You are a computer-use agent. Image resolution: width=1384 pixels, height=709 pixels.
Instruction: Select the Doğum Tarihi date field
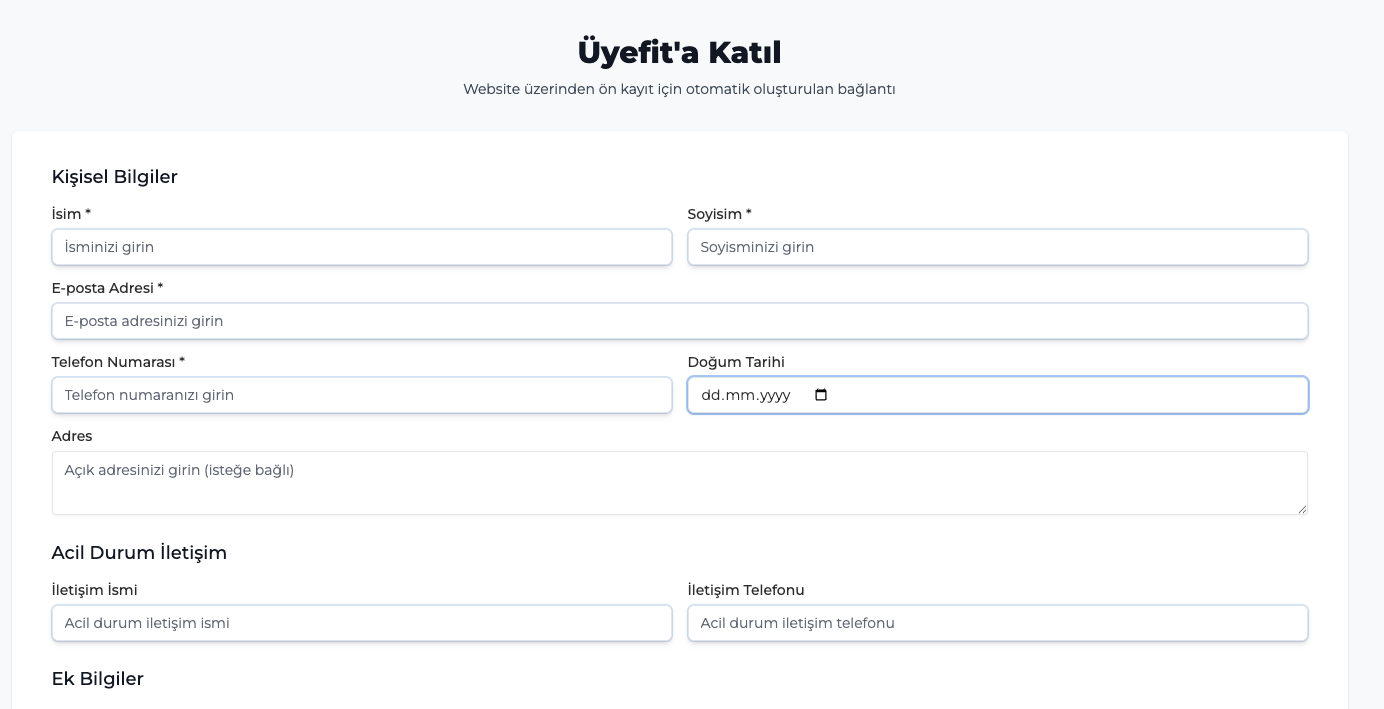[x=750, y=395]
